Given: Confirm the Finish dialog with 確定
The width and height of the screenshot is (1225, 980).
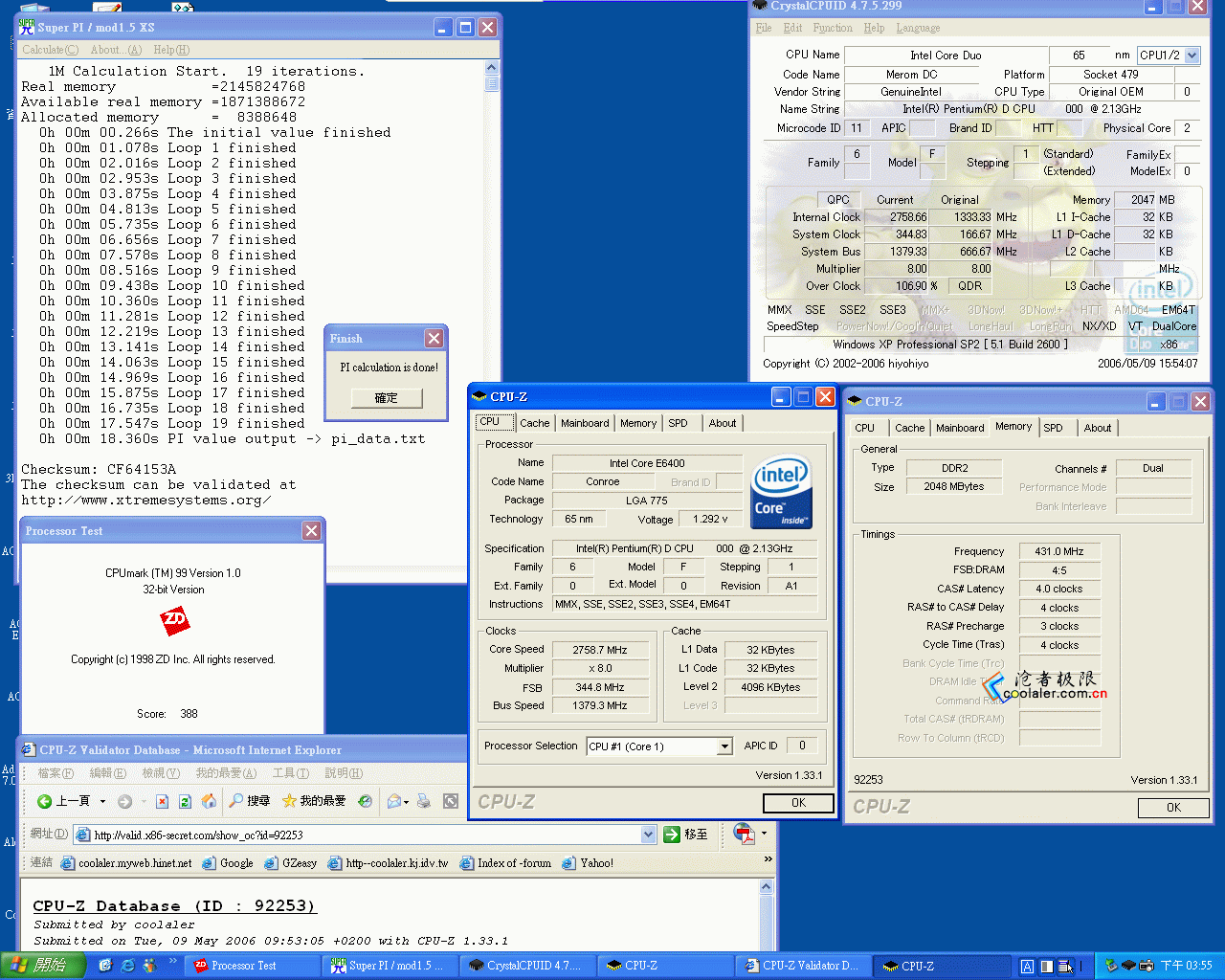Looking at the screenshot, I should 386,398.
